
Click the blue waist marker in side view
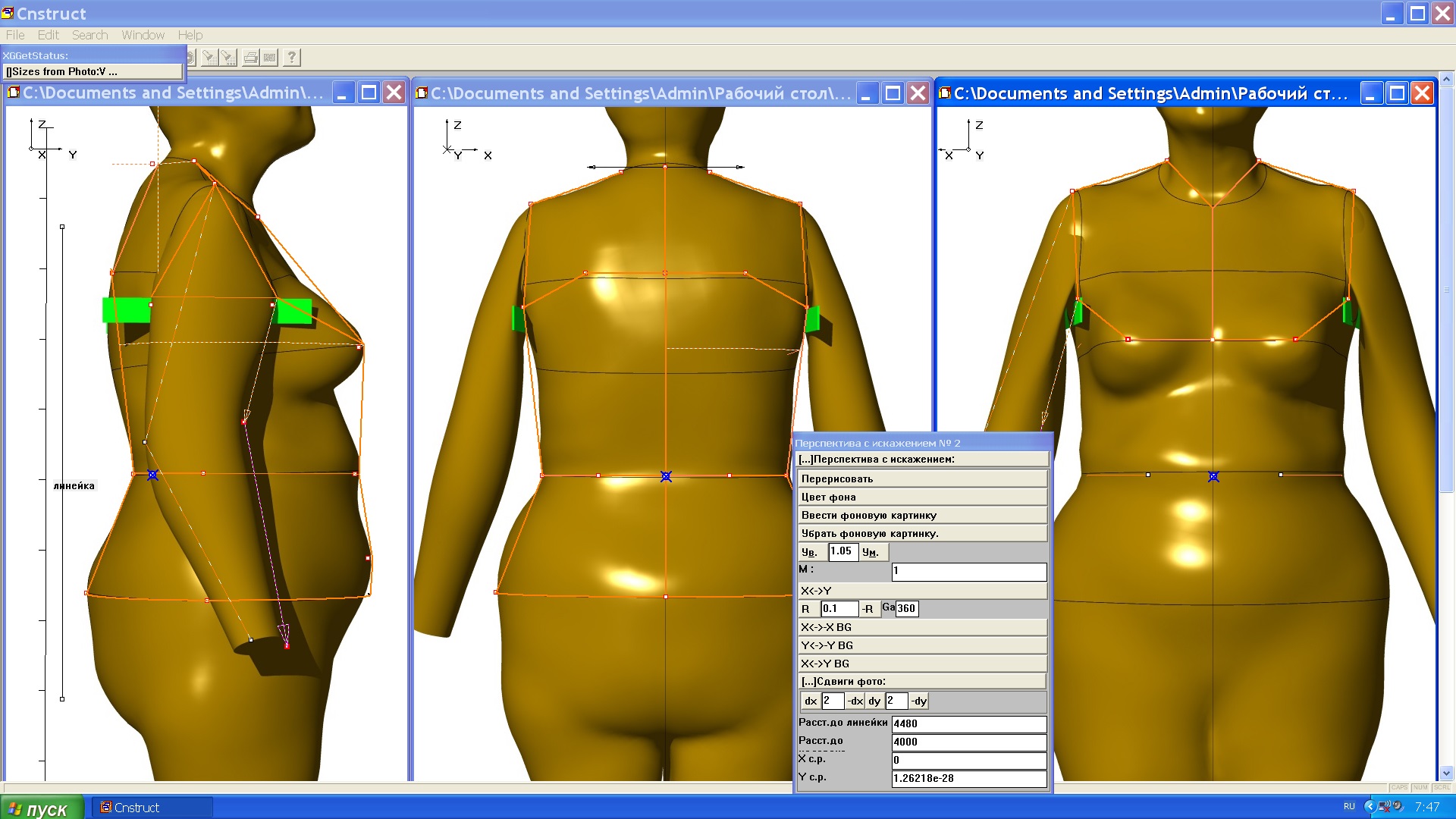[152, 475]
